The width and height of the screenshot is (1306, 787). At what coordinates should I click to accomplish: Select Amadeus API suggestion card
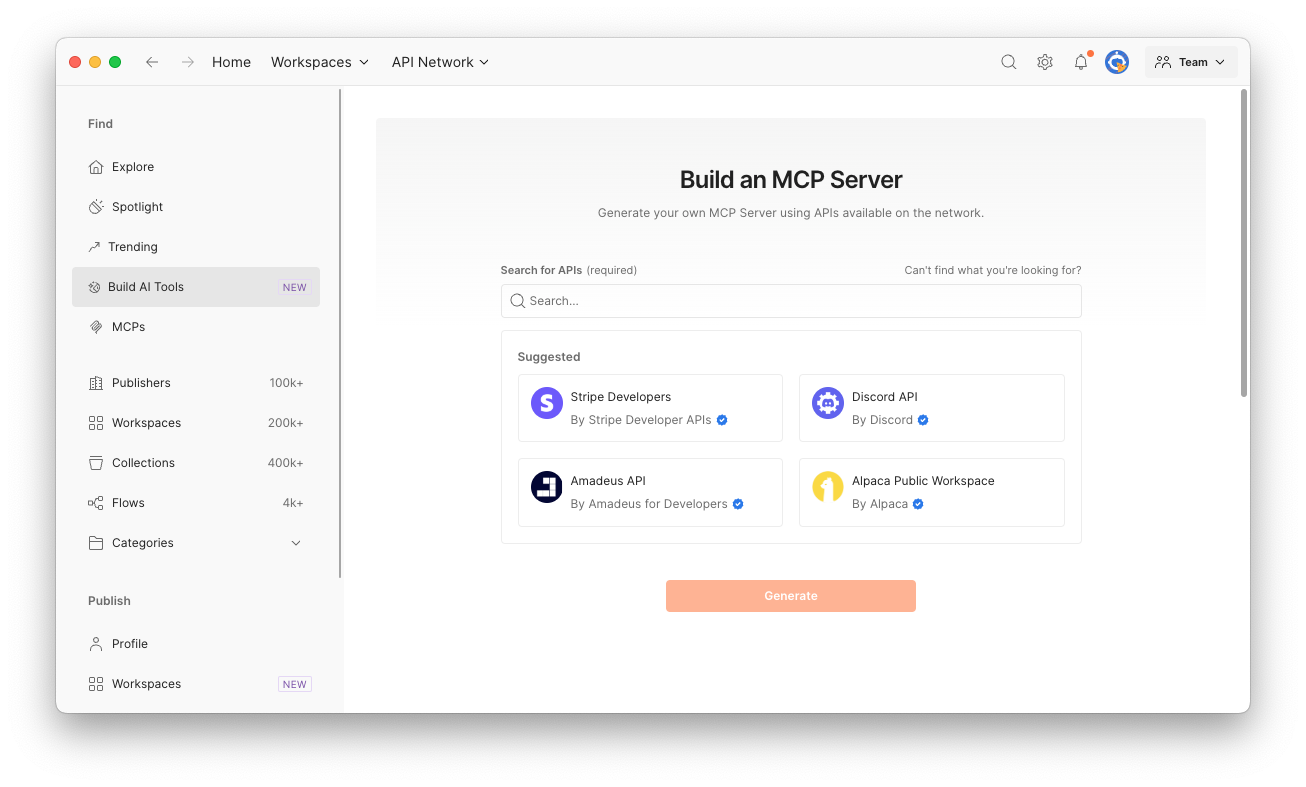tap(650, 492)
